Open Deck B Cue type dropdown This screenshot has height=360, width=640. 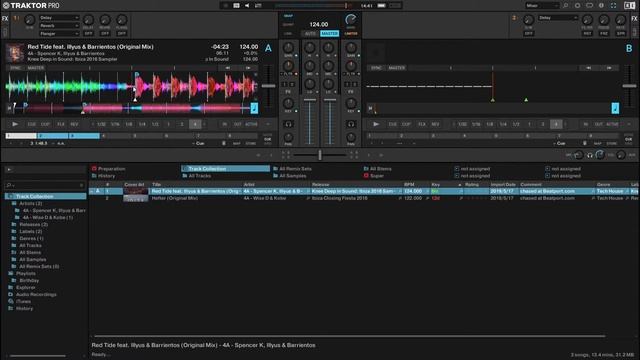pos(560,144)
